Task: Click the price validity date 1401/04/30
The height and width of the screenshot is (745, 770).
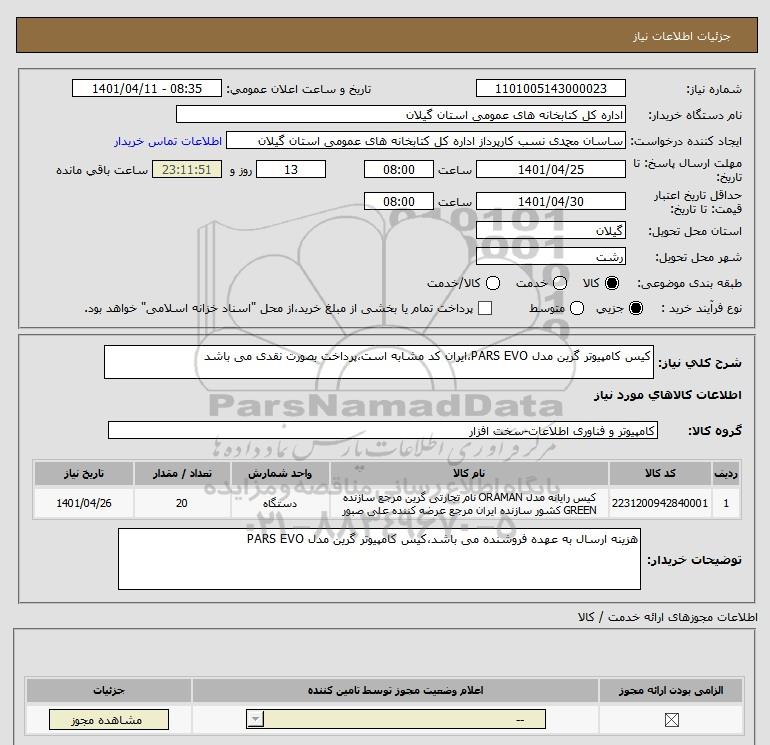Action: click(x=550, y=201)
